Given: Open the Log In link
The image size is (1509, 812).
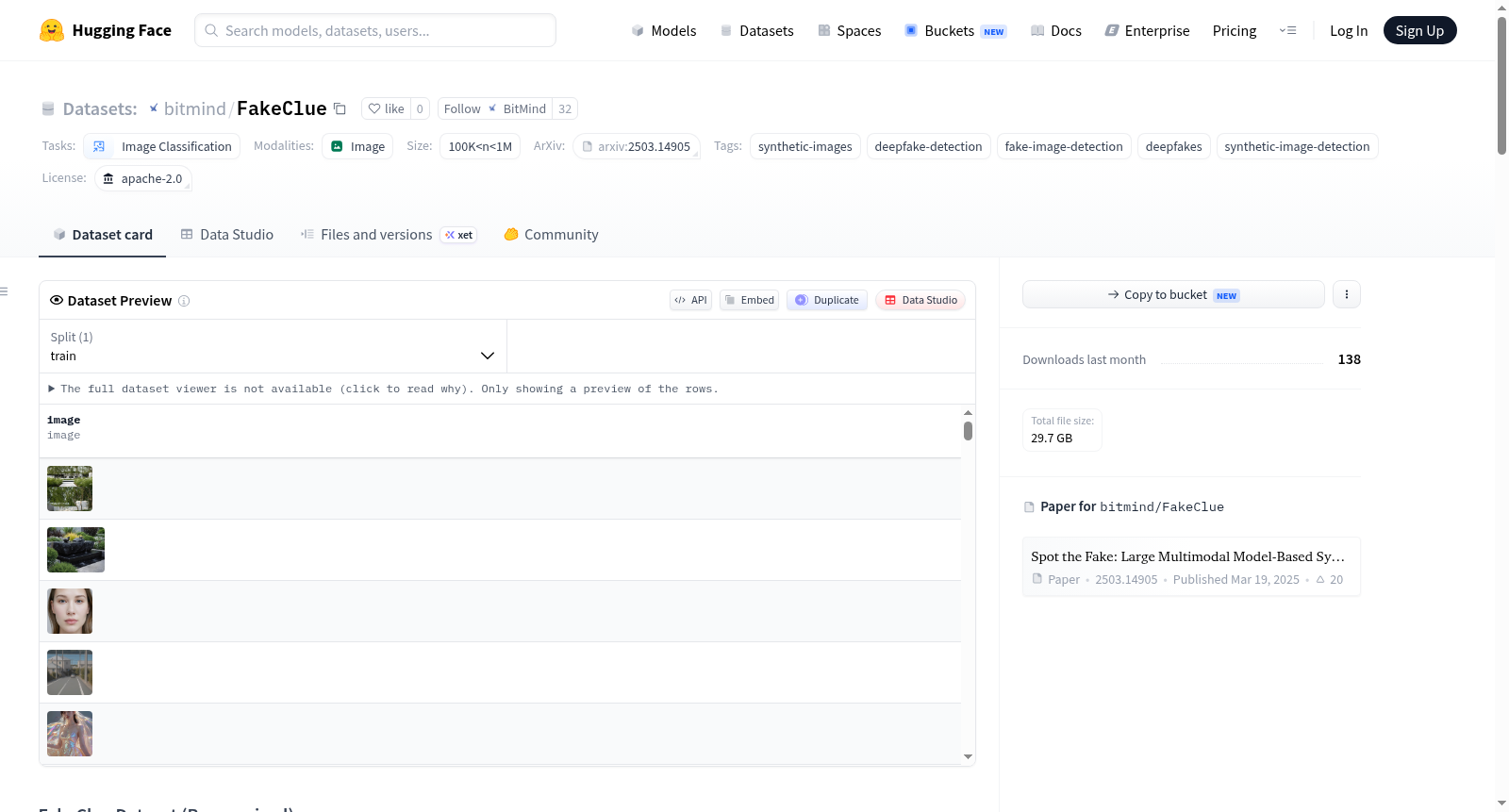Looking at the screenshot, I should [1349, 30].
